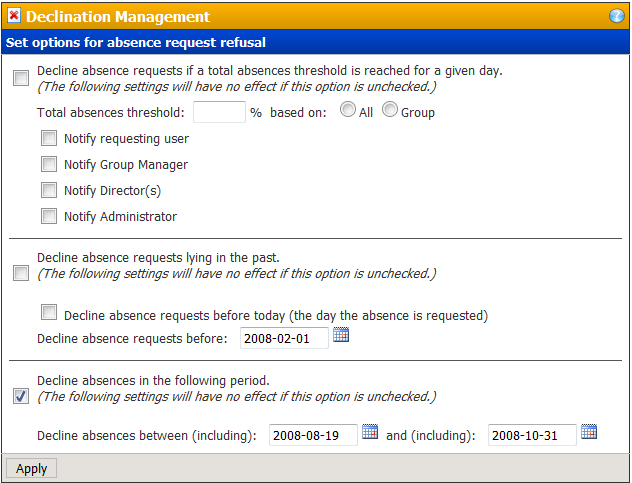This screenshot has height=483, width=632.
Task: Open calendar picker for period end date
Action: point(589,432)
